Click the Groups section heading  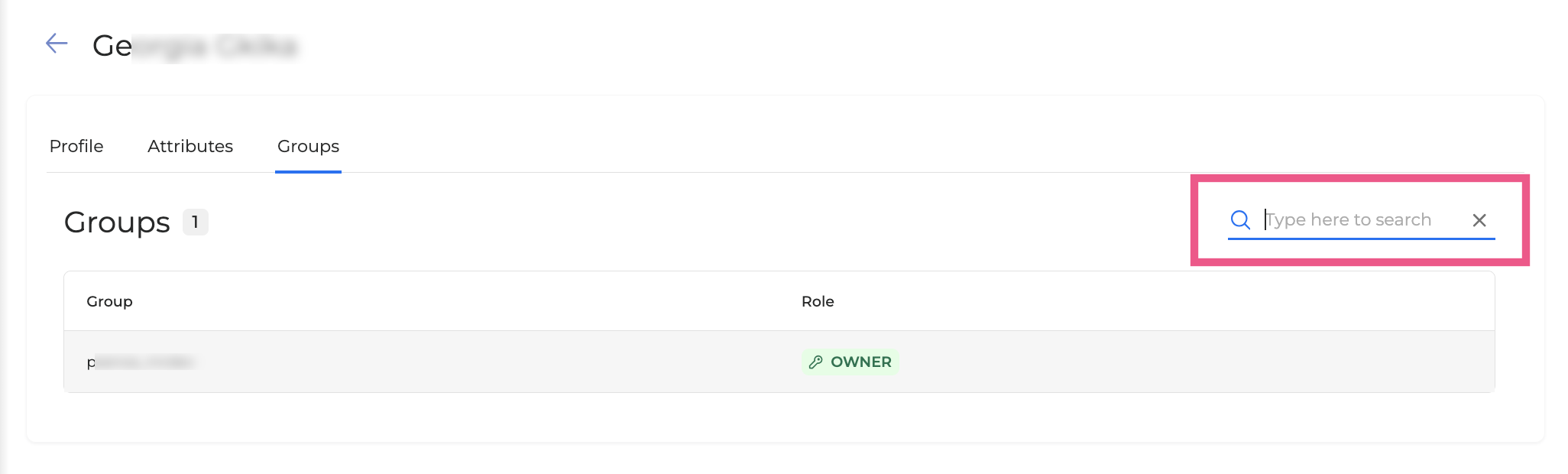click(x=117, y=222)
